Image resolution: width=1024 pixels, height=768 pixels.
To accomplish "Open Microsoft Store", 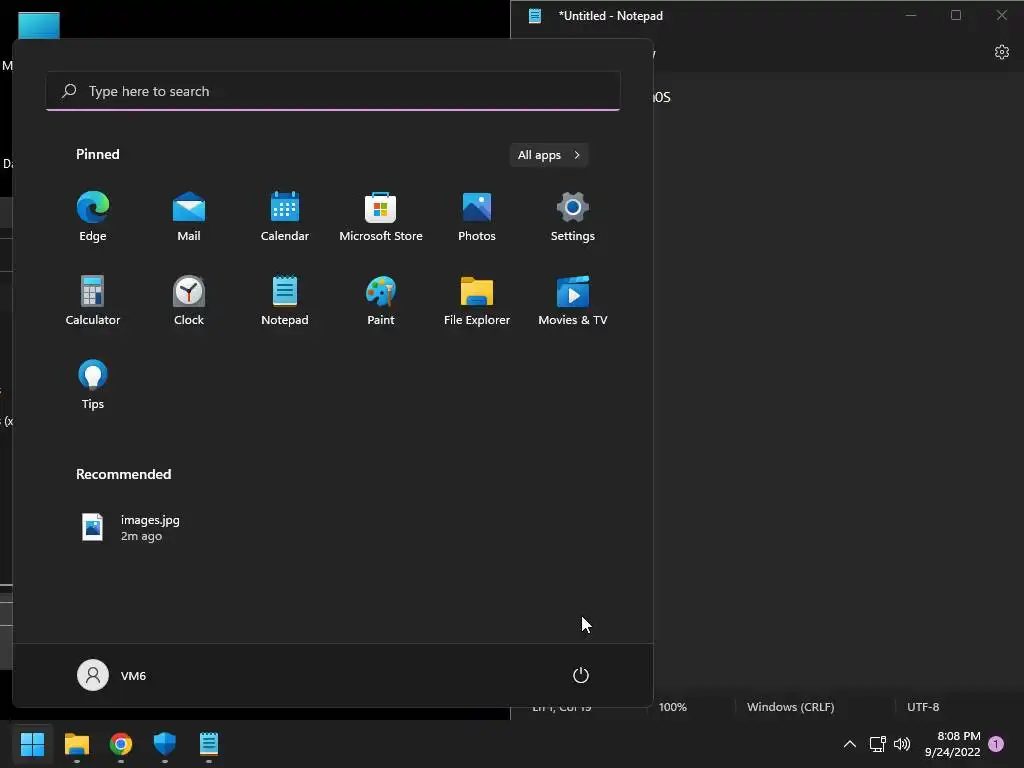I will pyautogui.click(x=381, y=217).
